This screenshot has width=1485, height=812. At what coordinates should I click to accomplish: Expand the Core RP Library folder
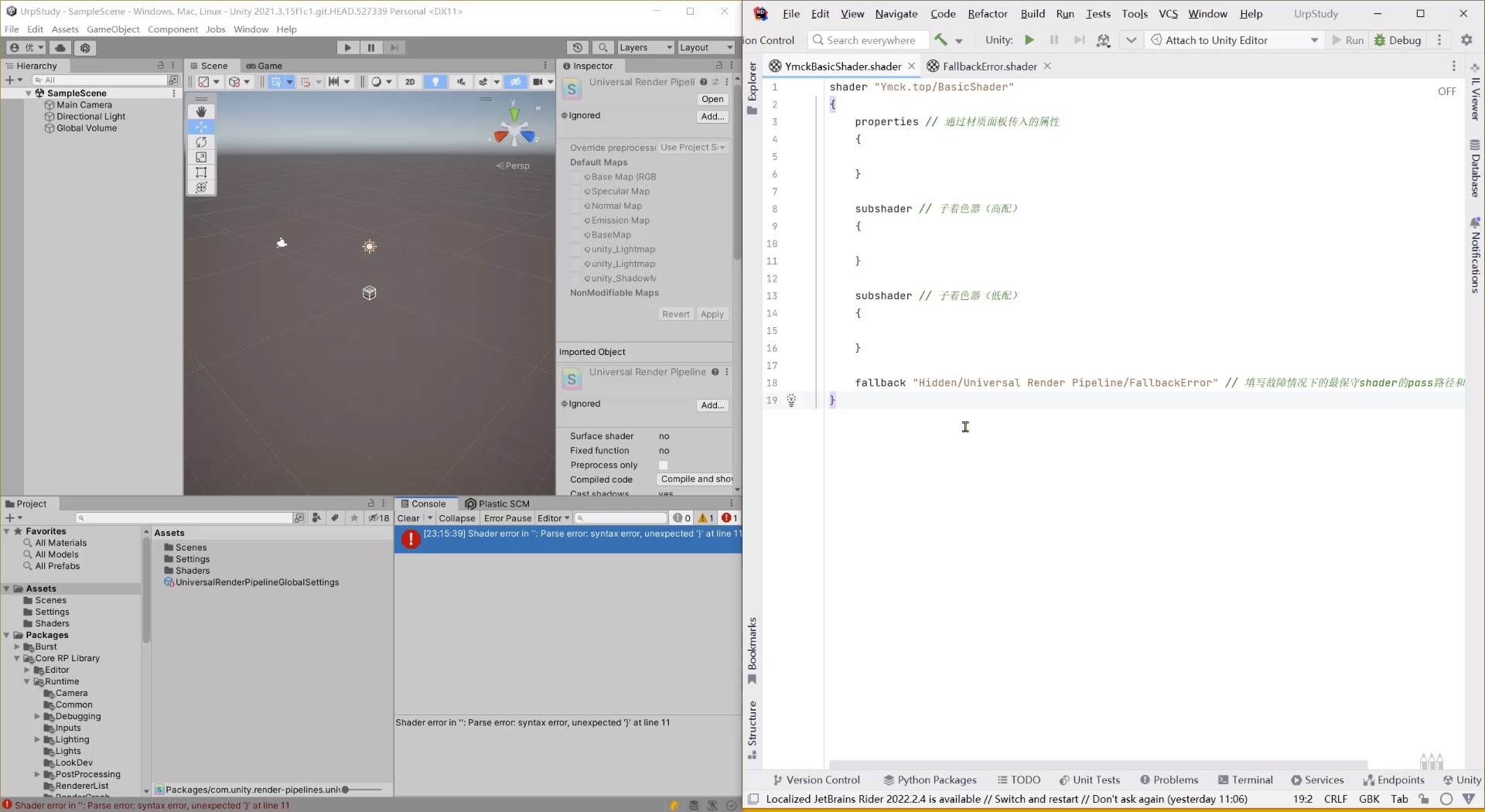(x=17, y=658)
